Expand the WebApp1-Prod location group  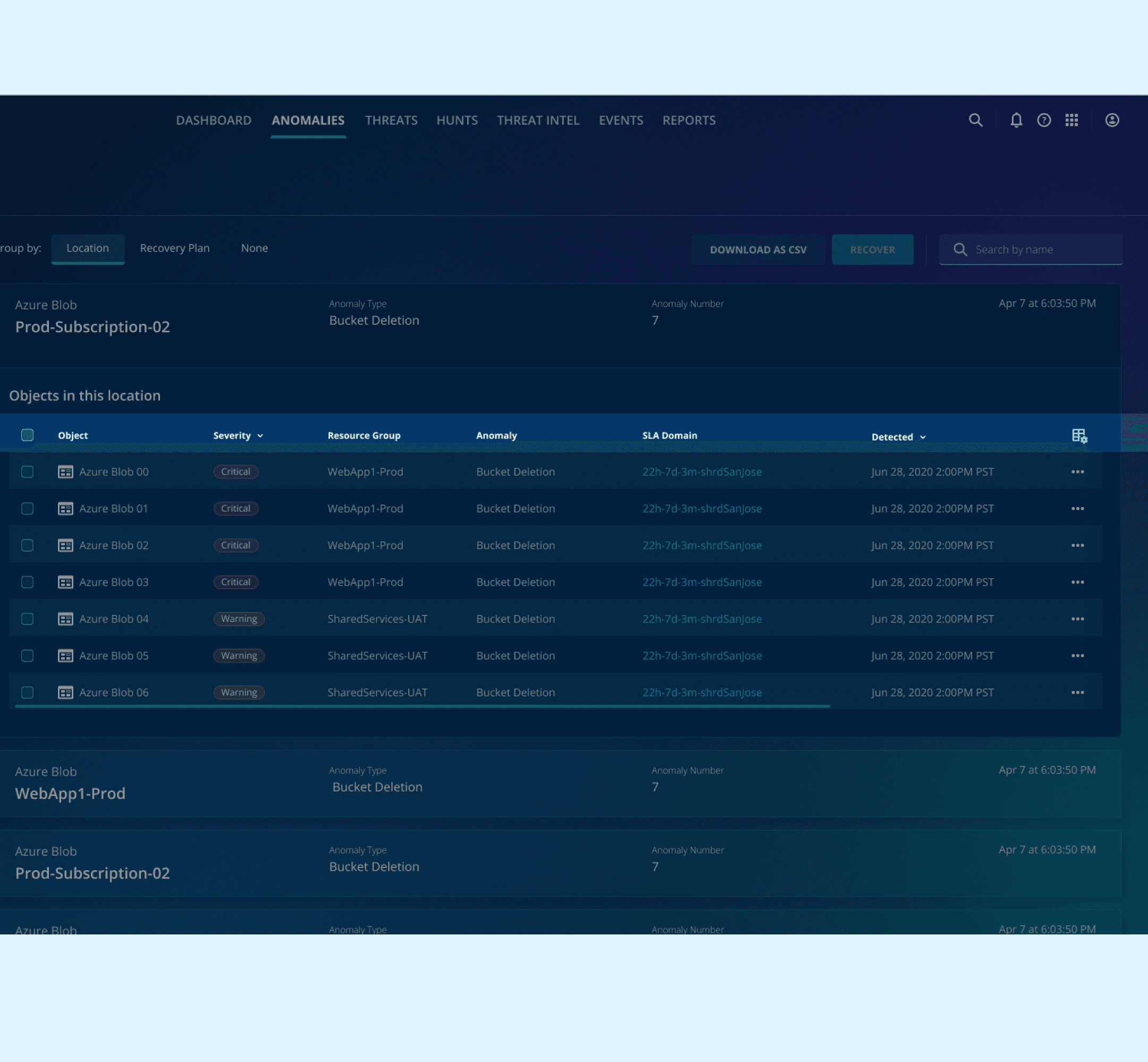click(70, 793)
